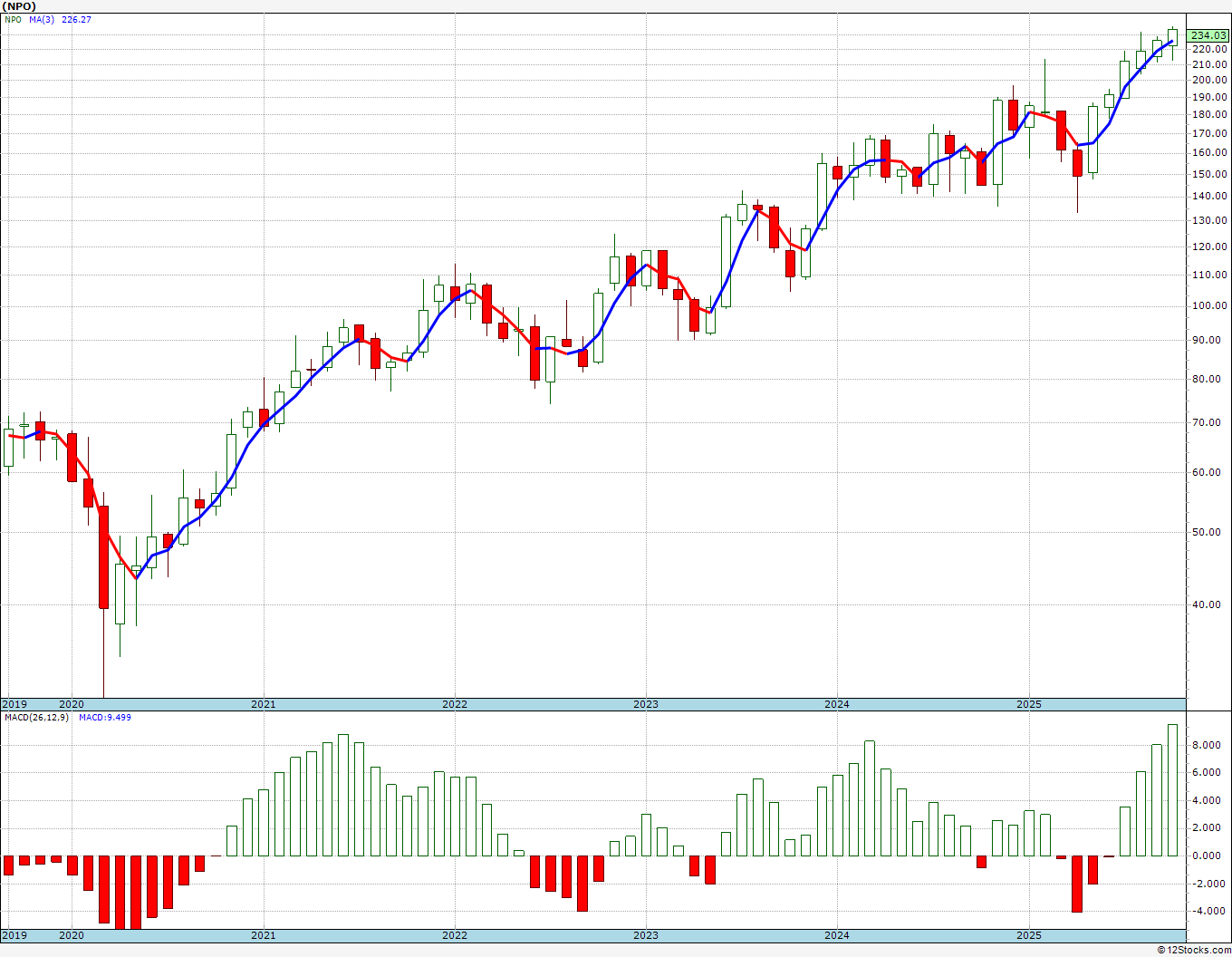This screenshot has height=957, width=1232.
Task: Select the MA(3) legend label
Action: click(41, 19)
